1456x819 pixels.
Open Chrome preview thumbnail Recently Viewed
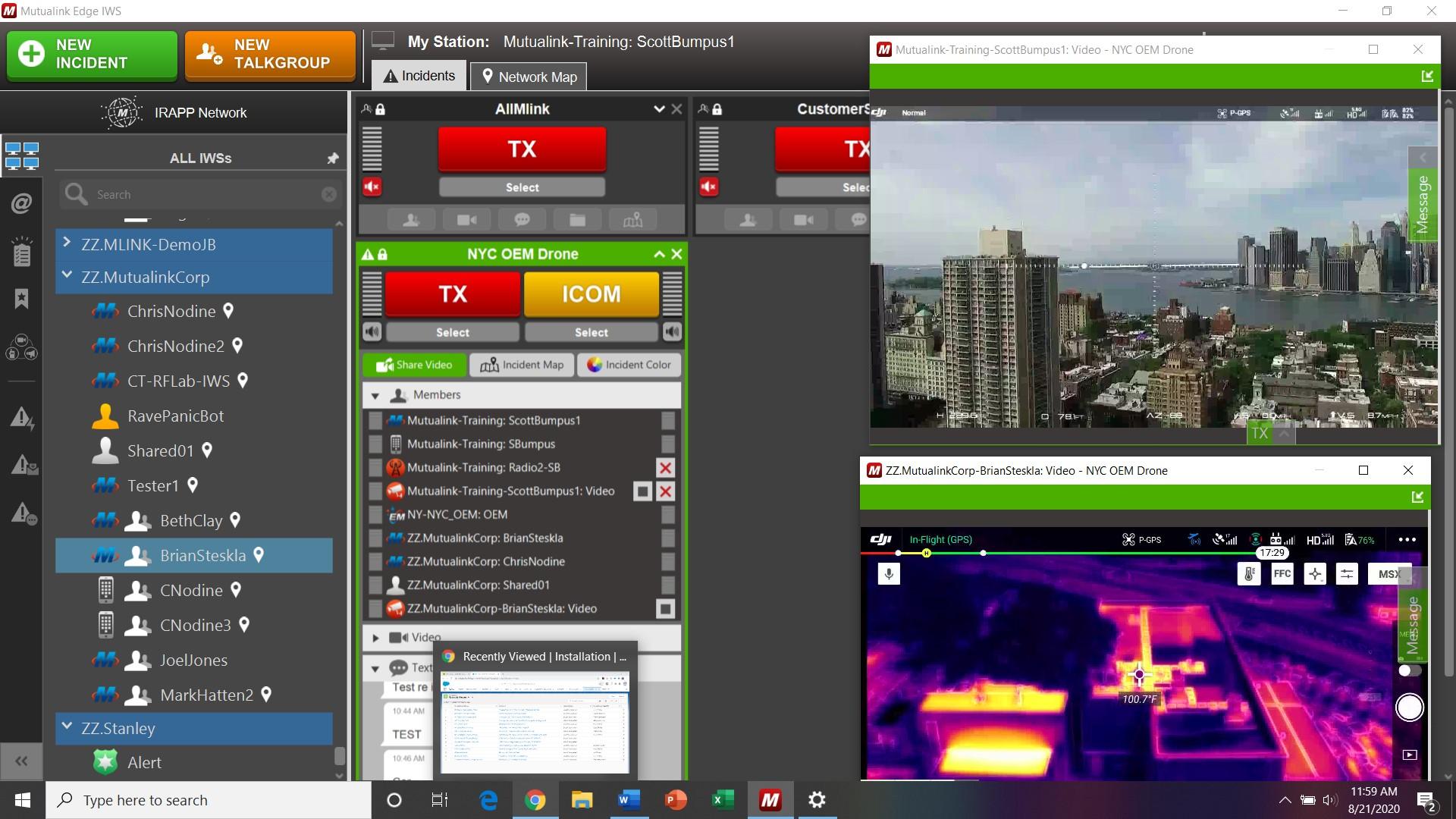(x=535, y=722)
